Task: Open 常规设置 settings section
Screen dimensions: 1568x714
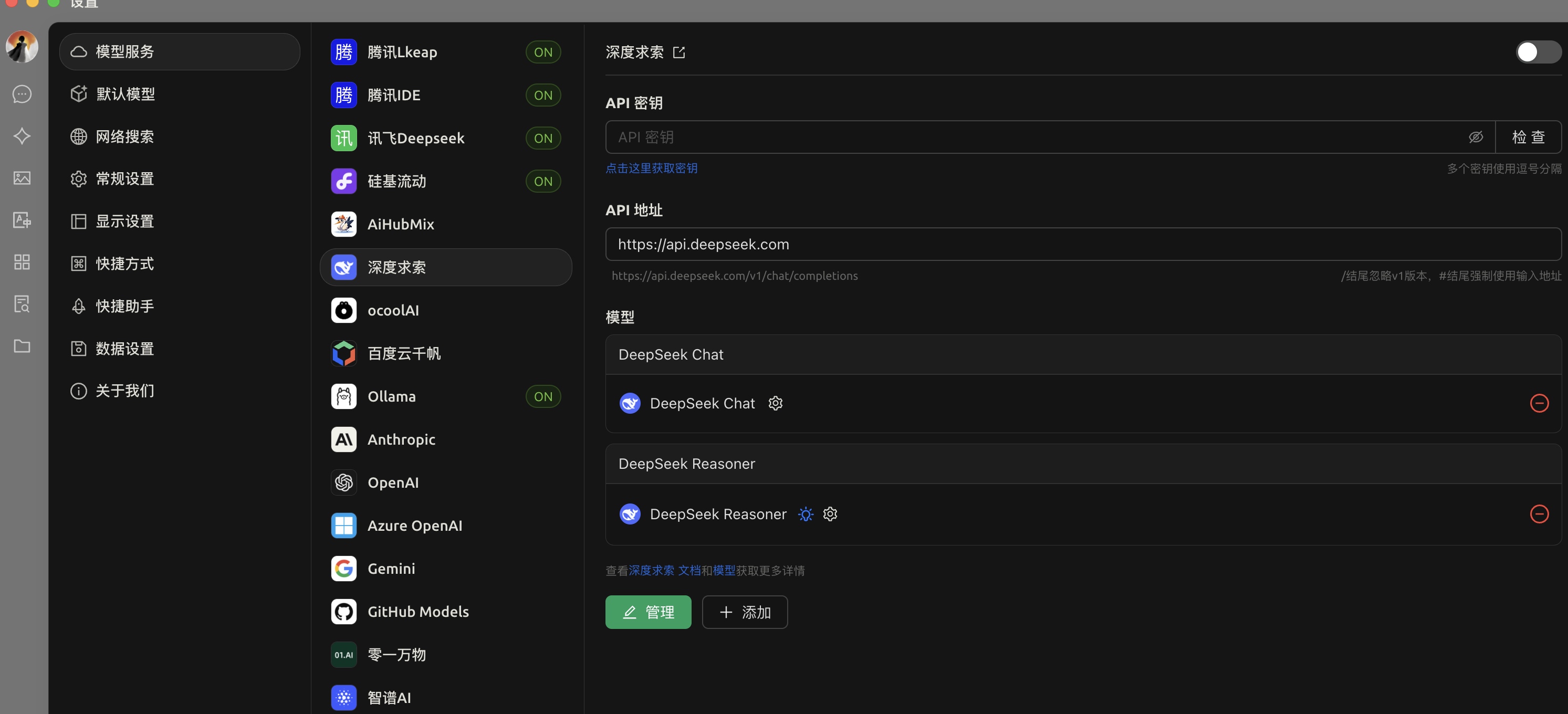Action: coord(180,178)
